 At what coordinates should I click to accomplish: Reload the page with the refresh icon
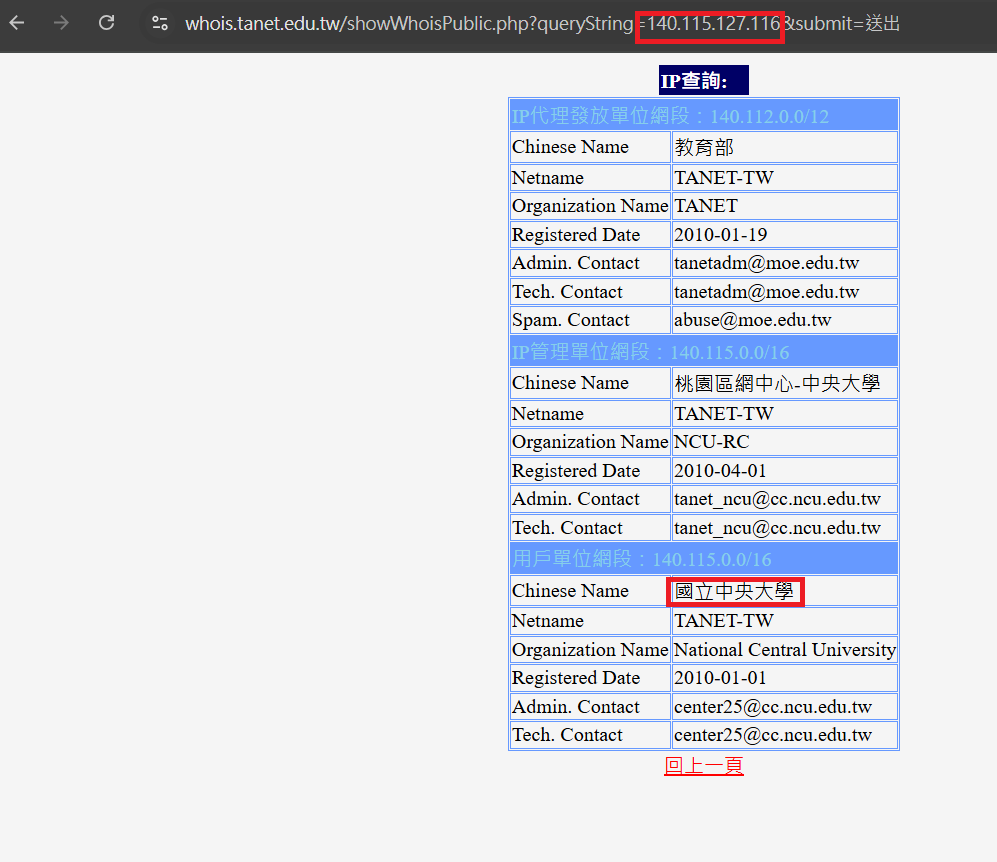[106, 24]
